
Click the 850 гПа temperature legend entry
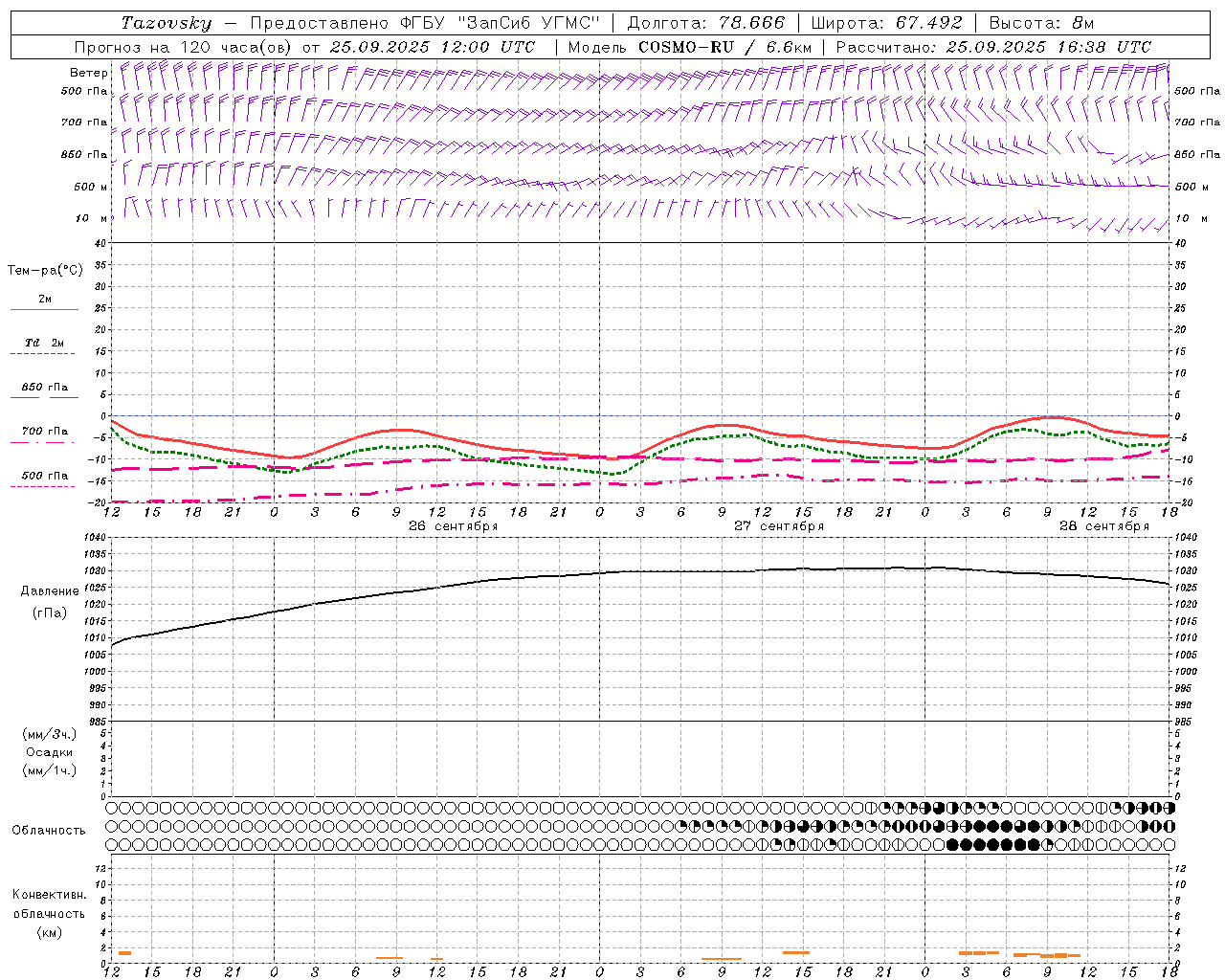tap(44, 388)
